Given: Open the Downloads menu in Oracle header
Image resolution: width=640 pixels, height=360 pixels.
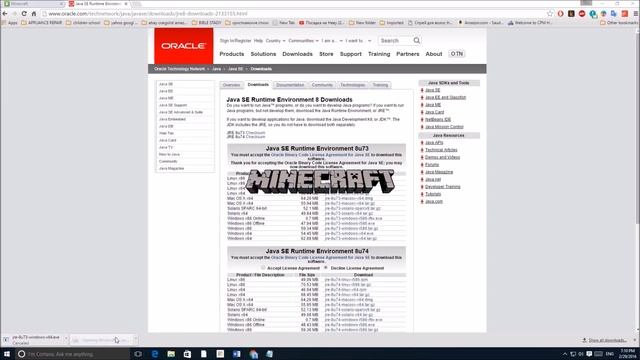Looking at the screenshot, I should coord(298,54).
